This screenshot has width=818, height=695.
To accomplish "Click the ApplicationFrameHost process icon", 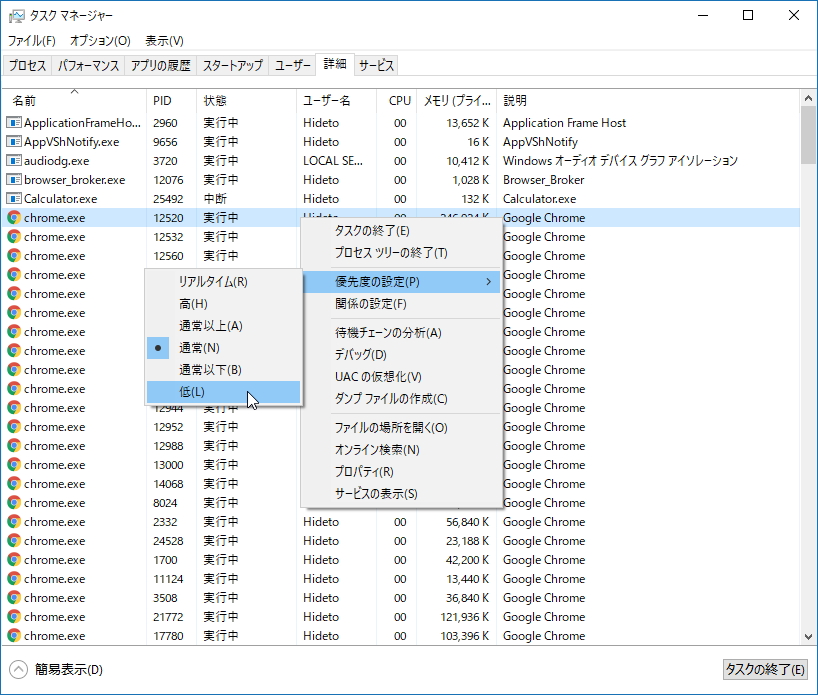I will coord(14,123).
